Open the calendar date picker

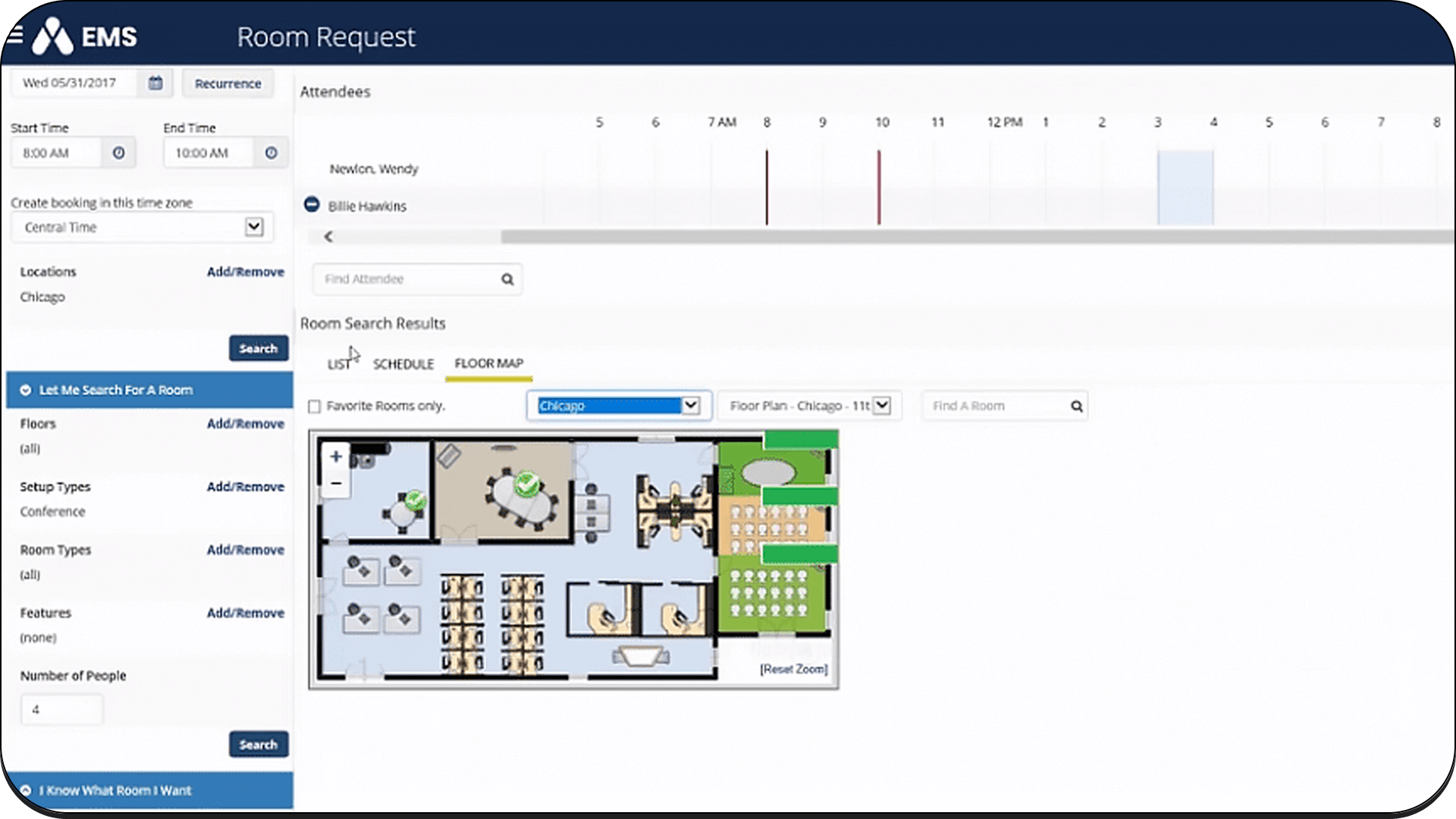coord(155,83)
